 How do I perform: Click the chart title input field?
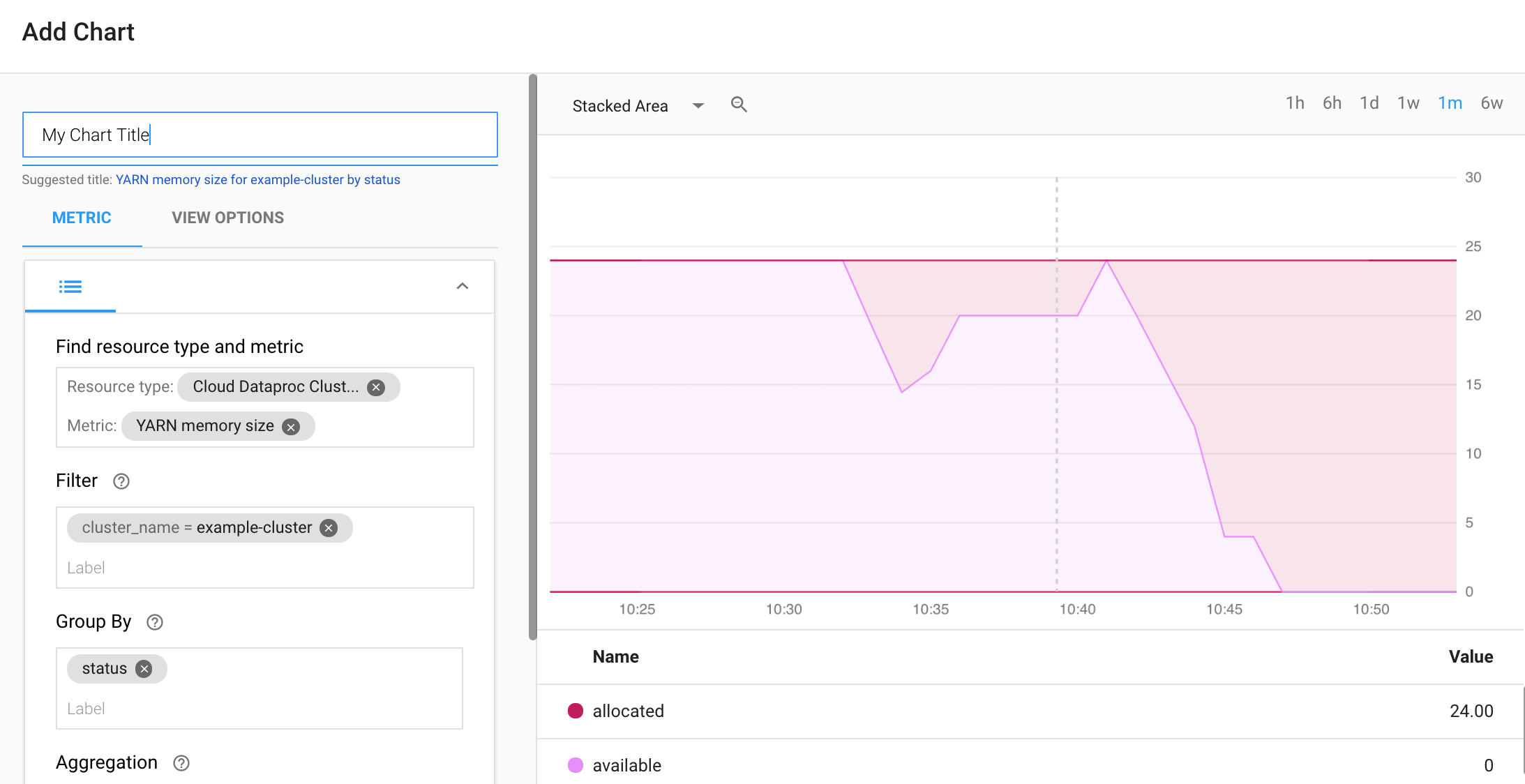coord(260,135)
